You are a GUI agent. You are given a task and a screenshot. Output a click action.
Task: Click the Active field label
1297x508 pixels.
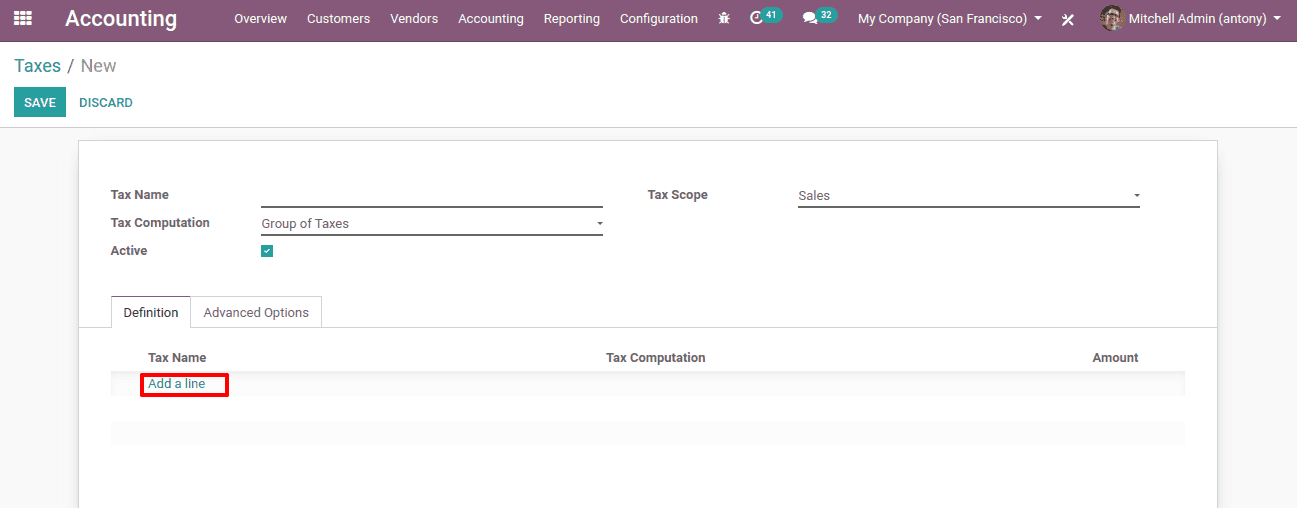point(129,251)
